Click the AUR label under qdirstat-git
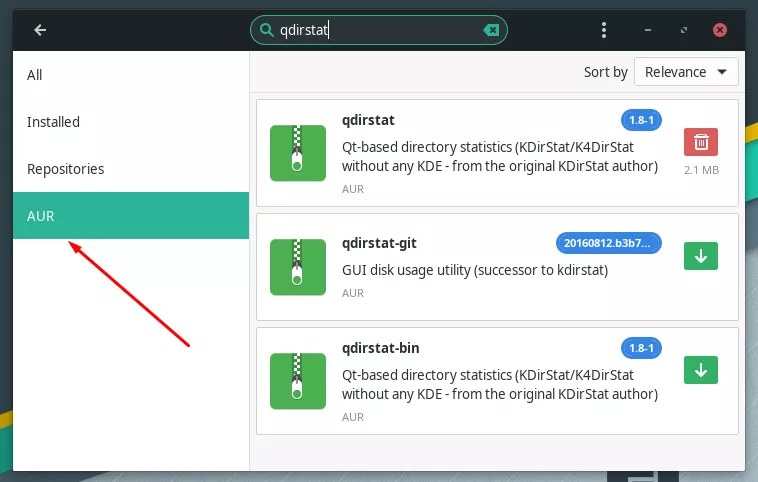The height and width of the screenshot is (482, 758). click(353, 293)
